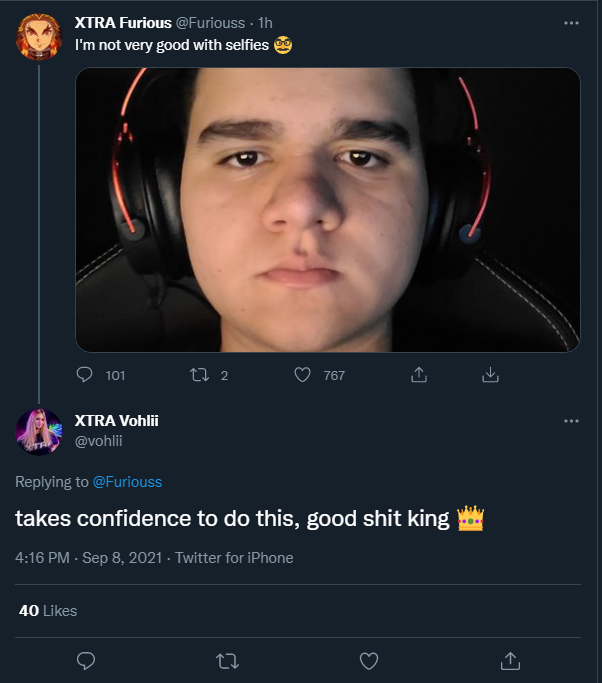
Task: Open the 1h timestamp on Furious's tweet
Action: [265, 23]
